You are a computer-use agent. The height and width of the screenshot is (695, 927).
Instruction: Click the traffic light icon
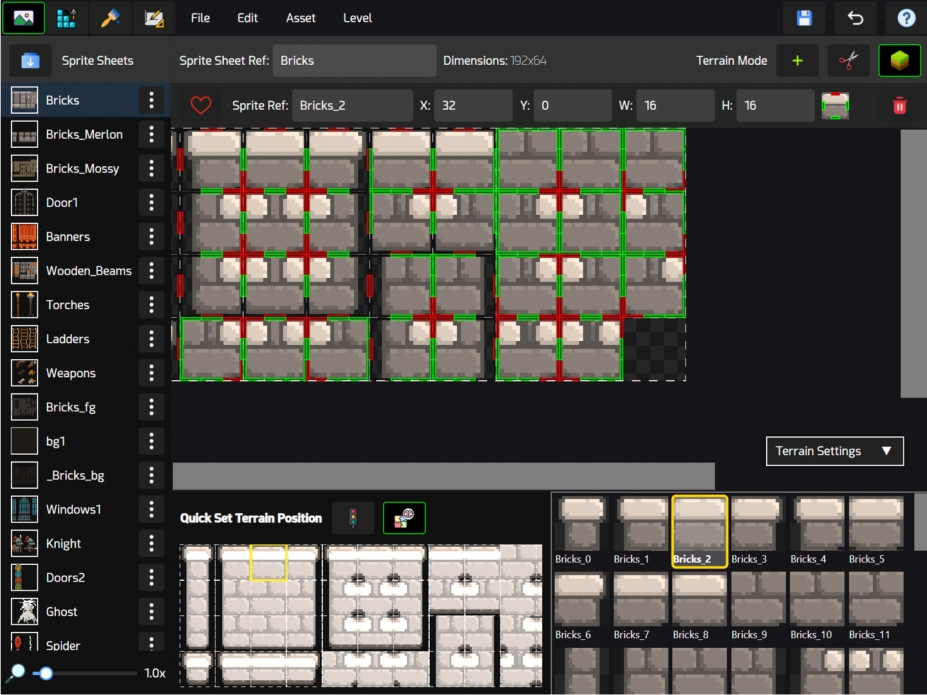tap(352, 518)
